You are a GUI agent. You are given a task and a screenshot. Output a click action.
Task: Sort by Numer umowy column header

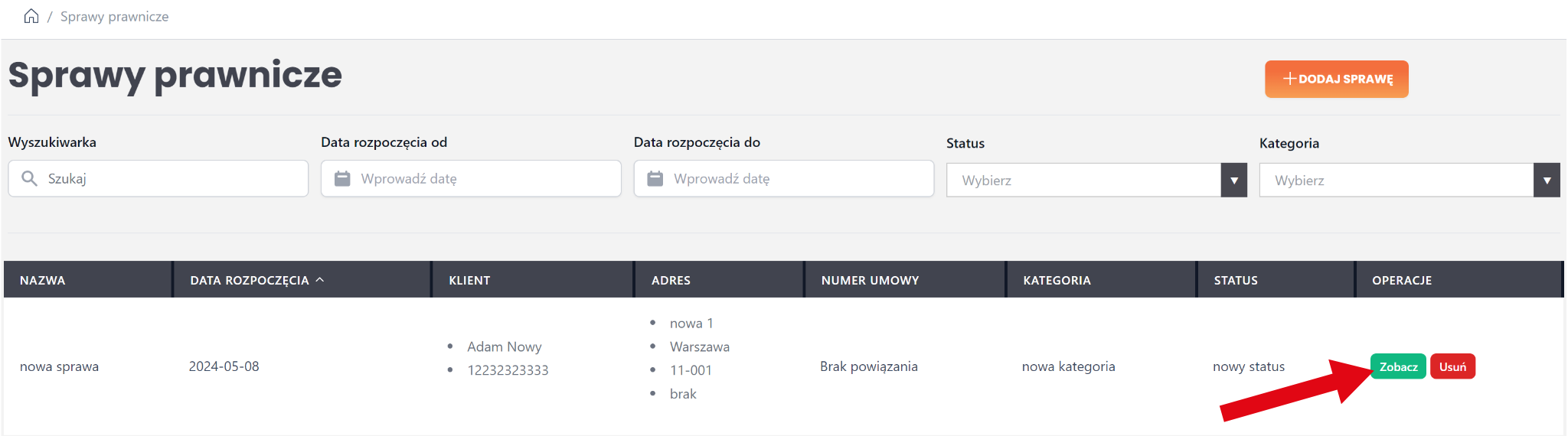click(870, 280)
